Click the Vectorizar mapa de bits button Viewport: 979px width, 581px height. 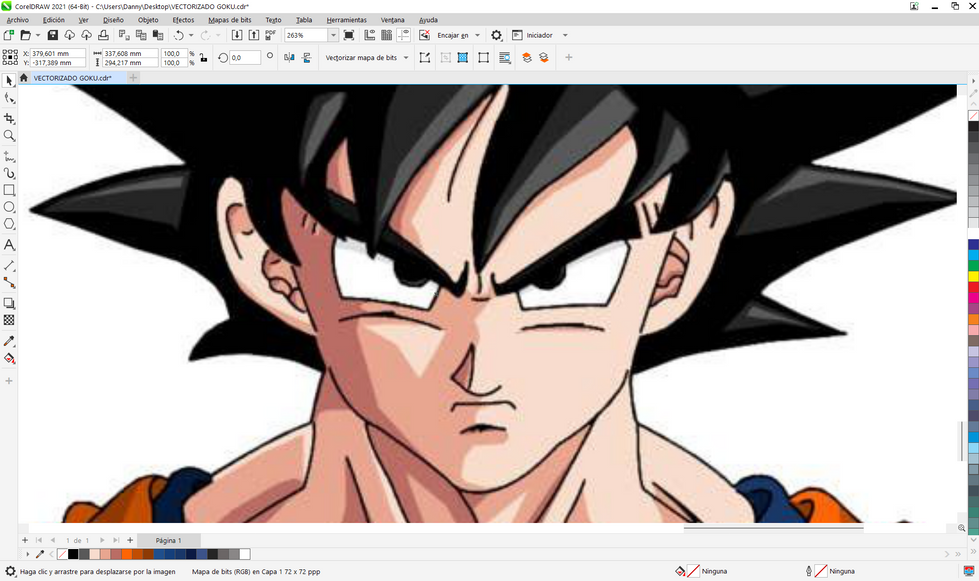[361, 57]
